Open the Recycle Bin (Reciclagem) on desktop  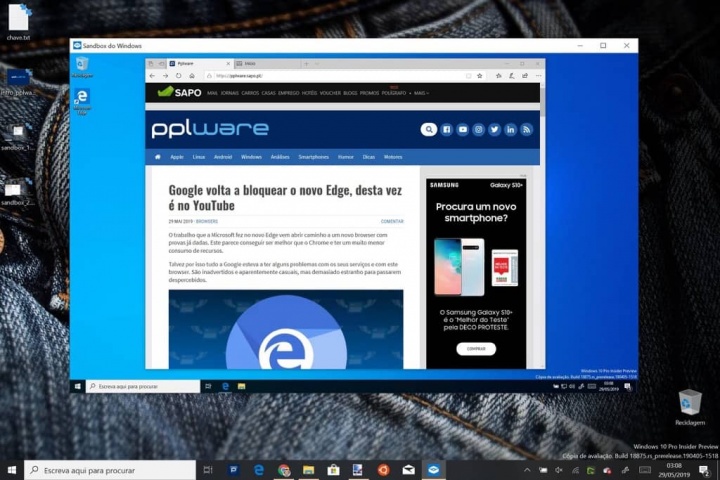(690, 403)
